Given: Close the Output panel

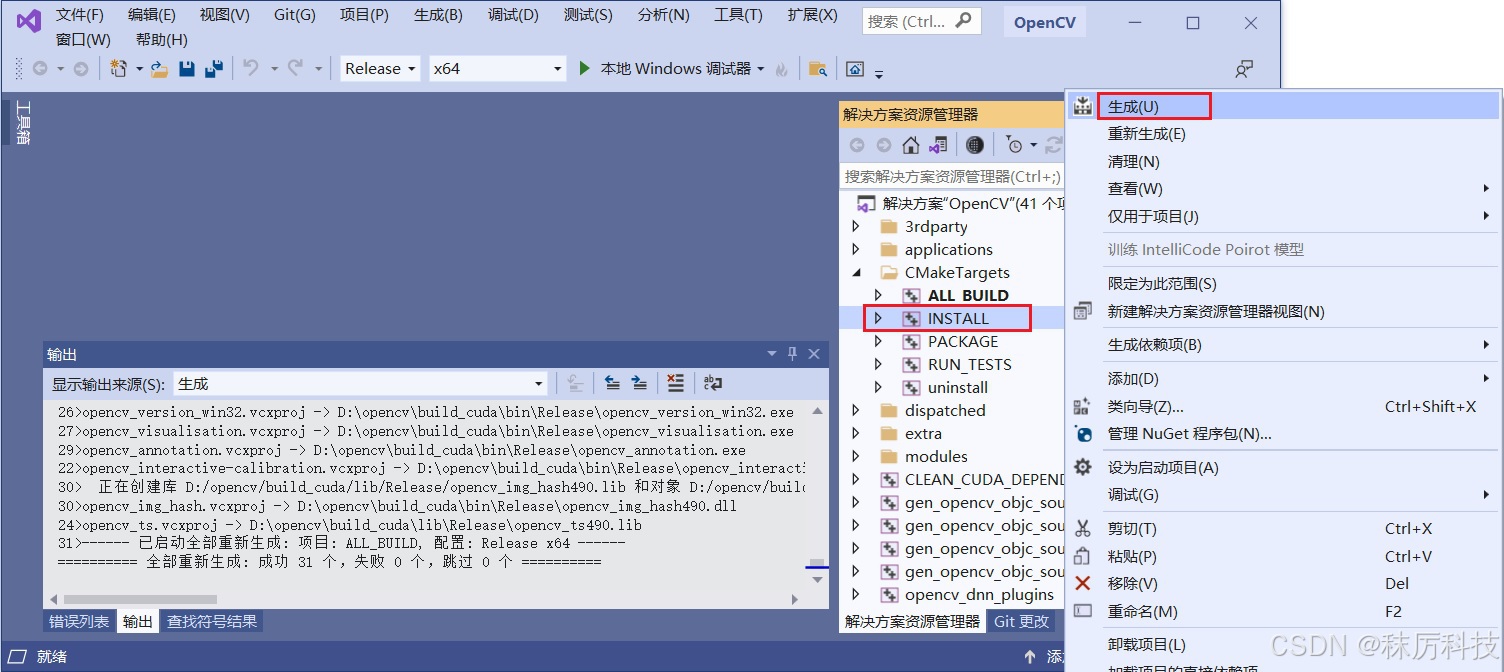Looking at the screenshot, I should [x=814, y=354].
